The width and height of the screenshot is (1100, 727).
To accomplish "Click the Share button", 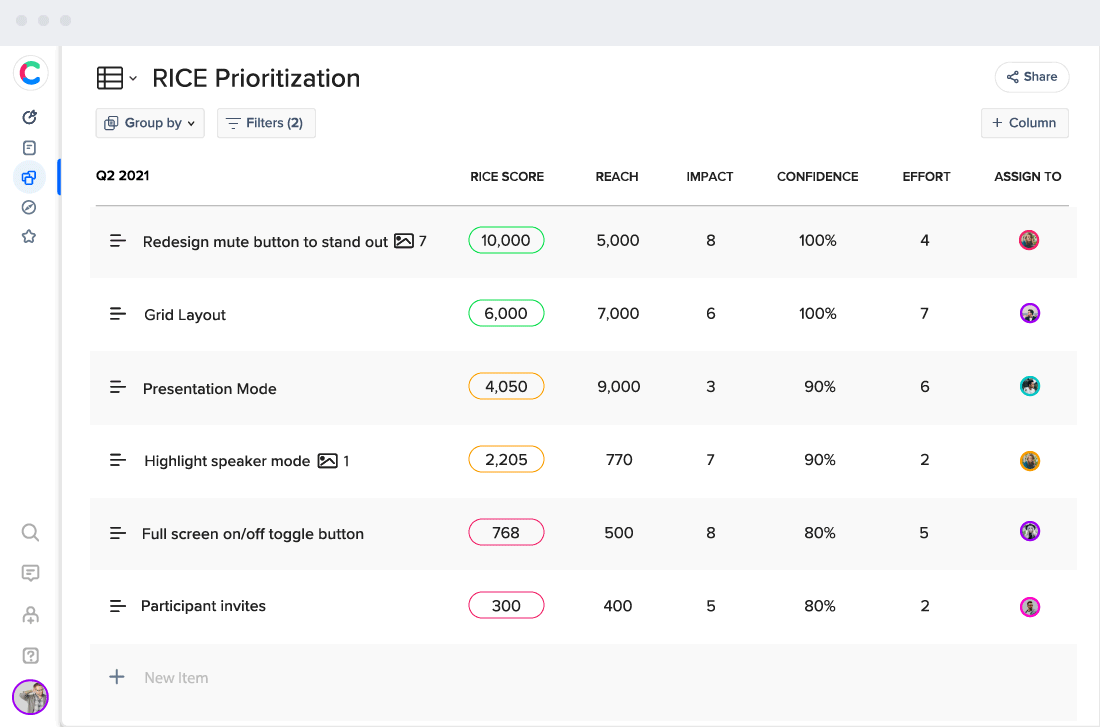I will 1031,77.
